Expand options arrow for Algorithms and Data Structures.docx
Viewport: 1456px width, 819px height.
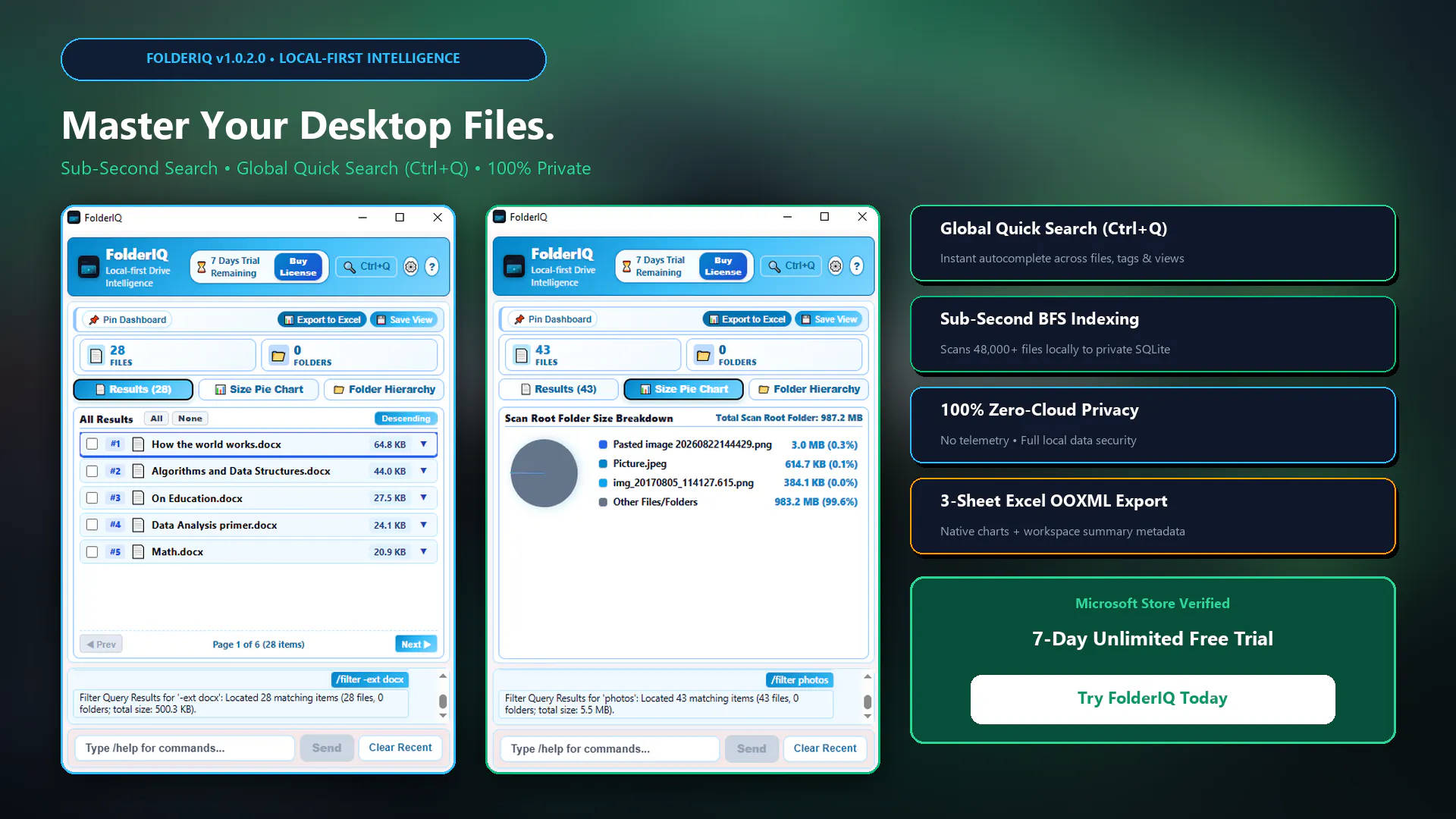click(x=424, y=471)
